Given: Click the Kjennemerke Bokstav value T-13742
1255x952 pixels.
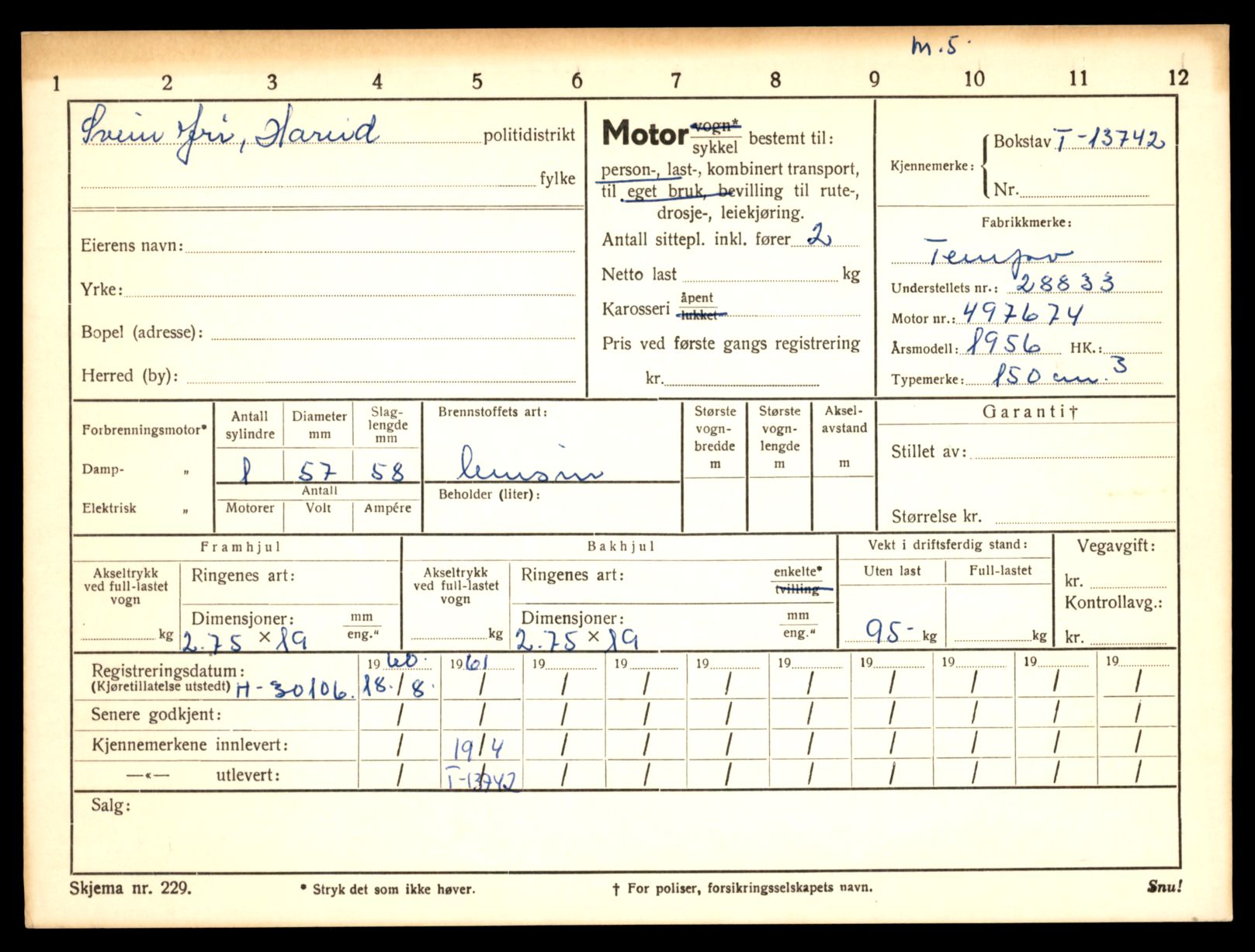Looking at the screenshot, I should click(1108, 140).
